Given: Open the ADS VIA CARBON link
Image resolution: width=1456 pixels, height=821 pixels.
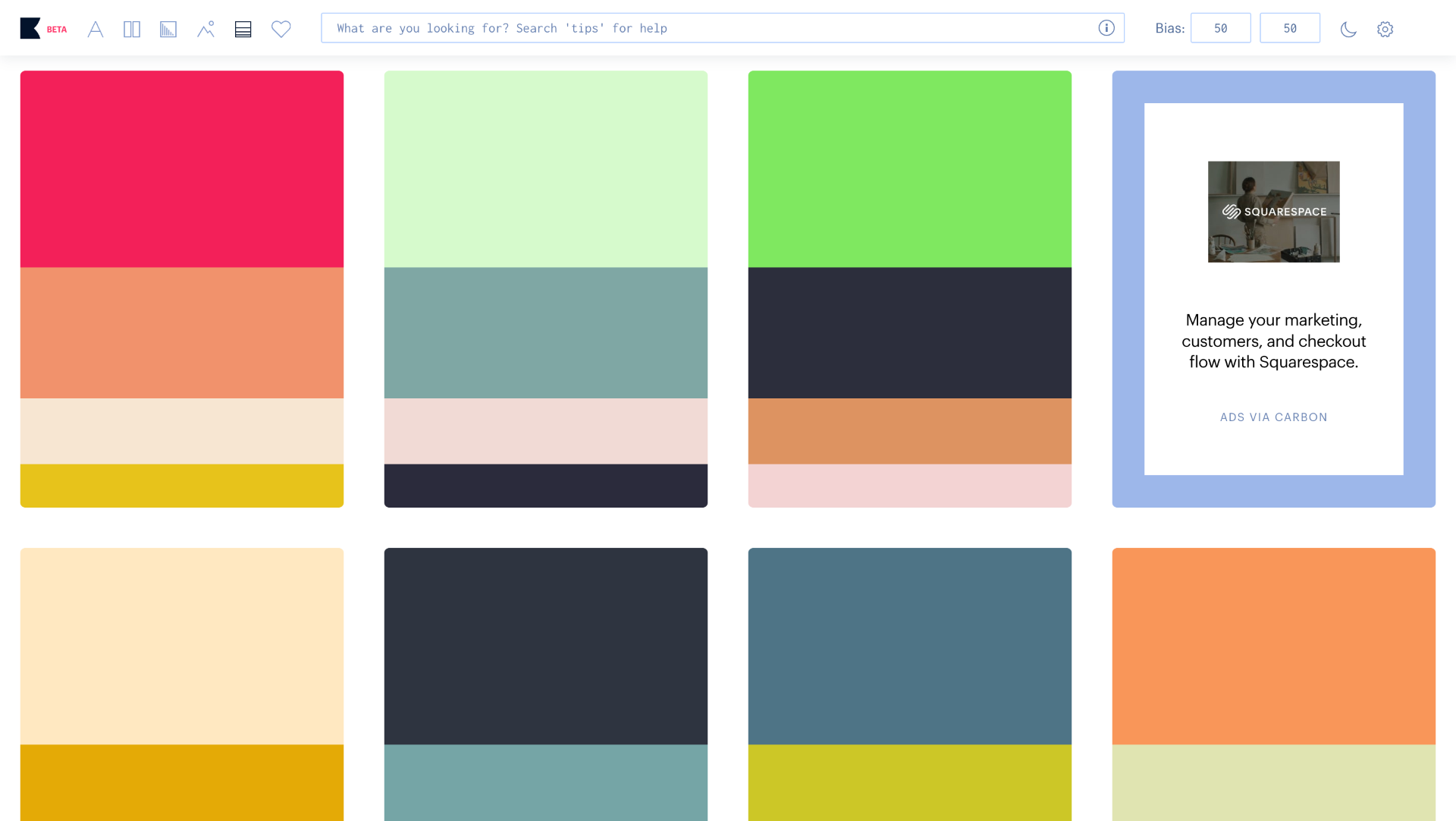Looking at the screenshot, I should tap(1273, 417).
